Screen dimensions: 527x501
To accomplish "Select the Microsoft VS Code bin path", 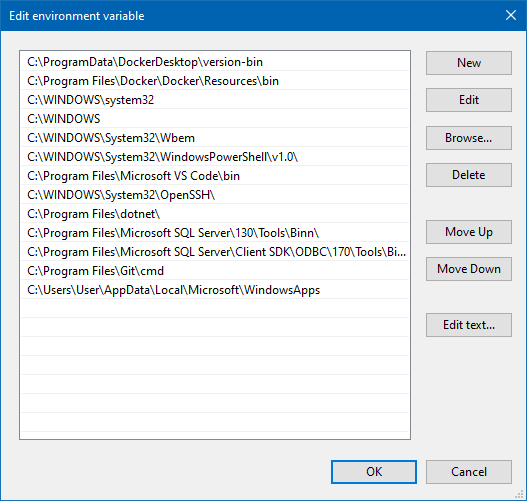I will click(215, 176).
